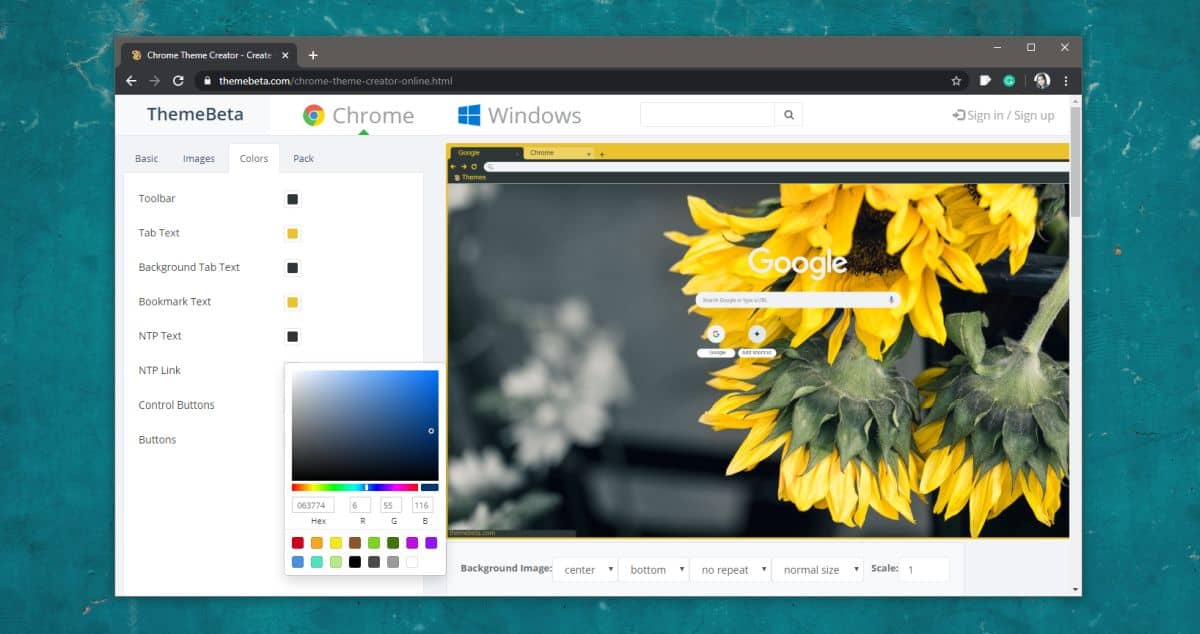
Task: Click the NTP Link label
Action: pos(160,370)
